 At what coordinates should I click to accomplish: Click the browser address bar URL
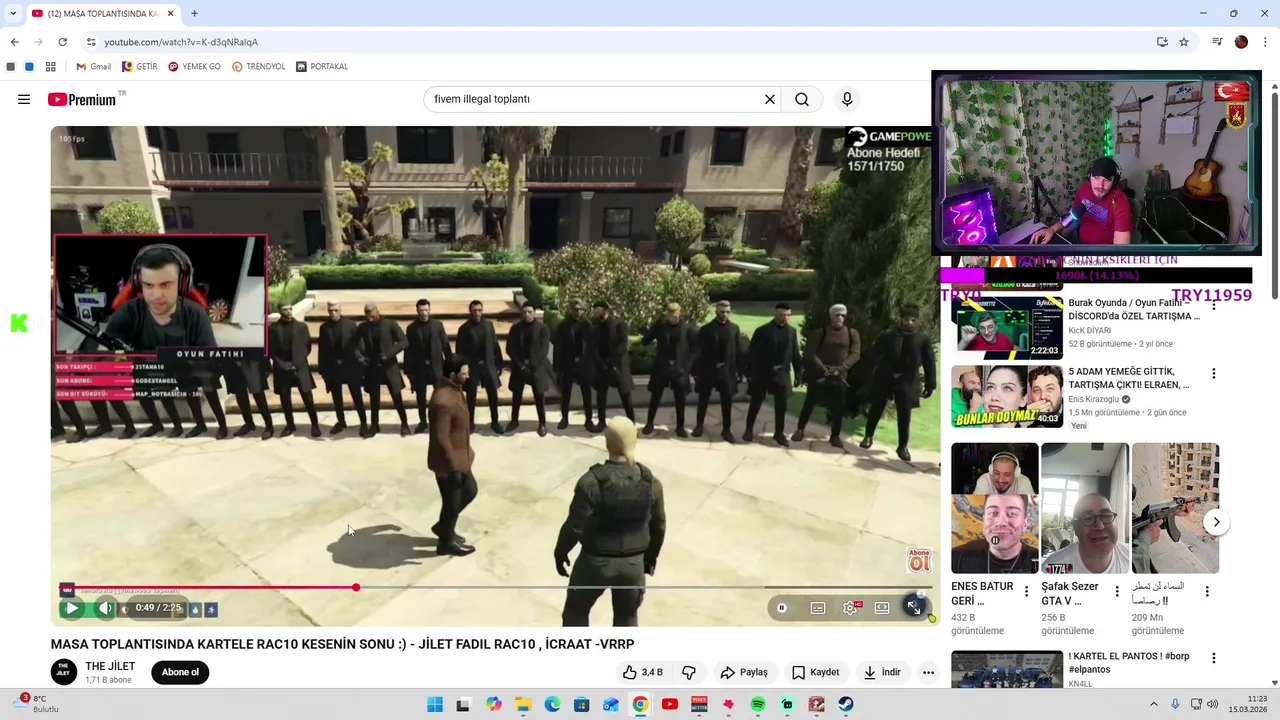click(181, 42)
